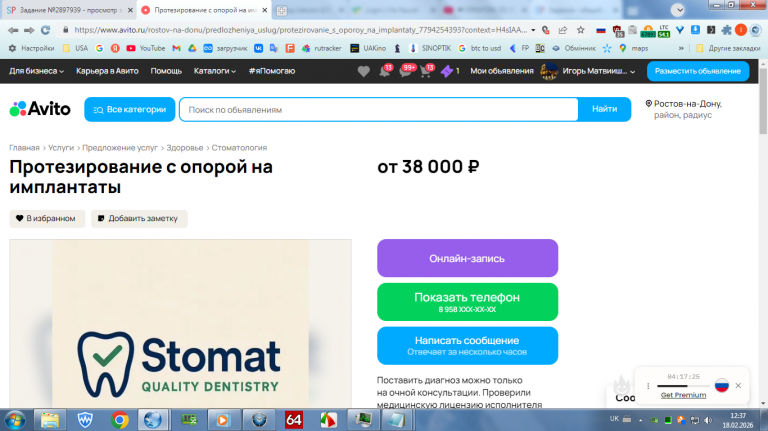The image size is (768, 431).
Task: Click the Найти search button
Action: pos(604,109)
